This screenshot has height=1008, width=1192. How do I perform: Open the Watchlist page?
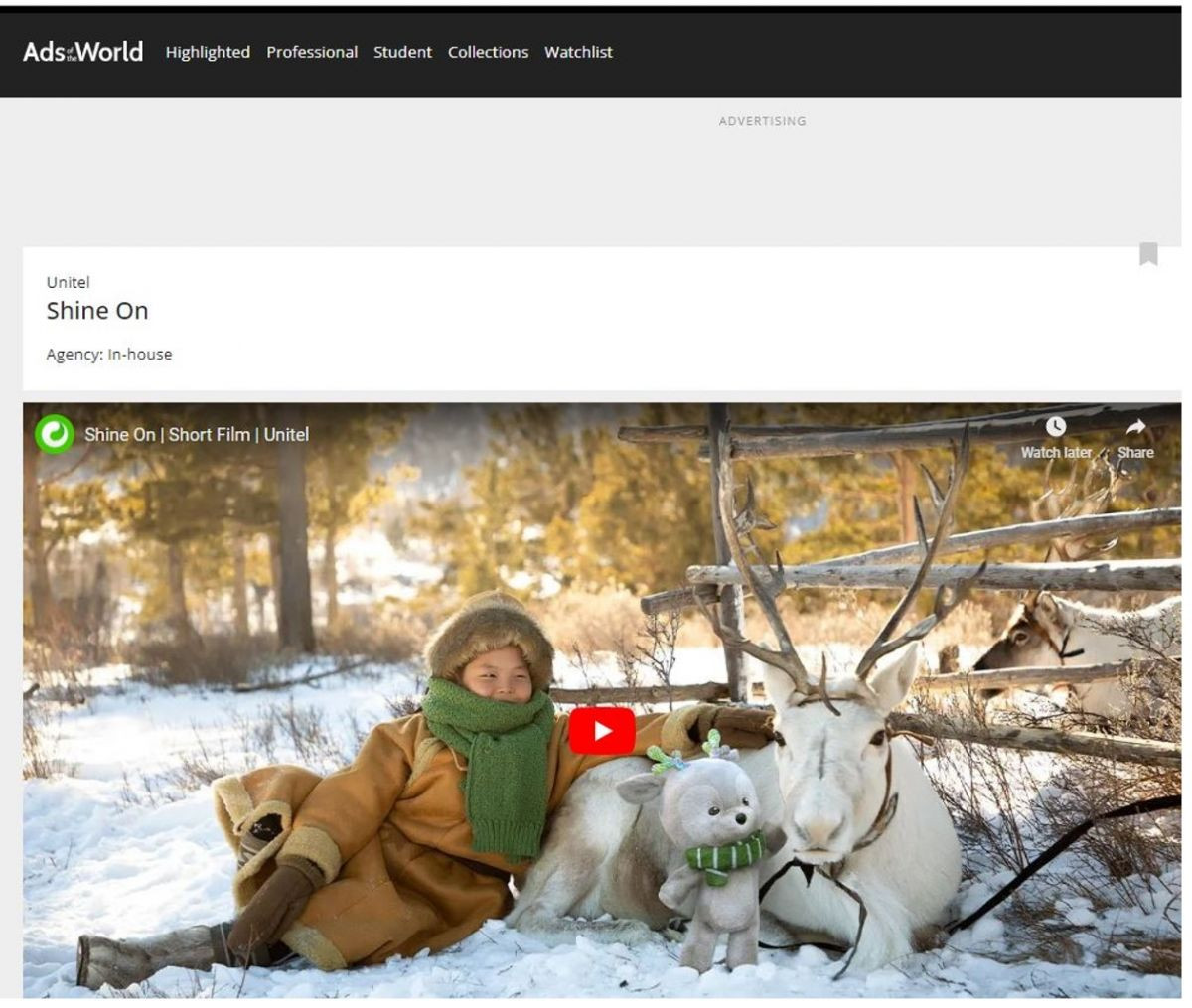pyautogui.click(x=578, y=52)
